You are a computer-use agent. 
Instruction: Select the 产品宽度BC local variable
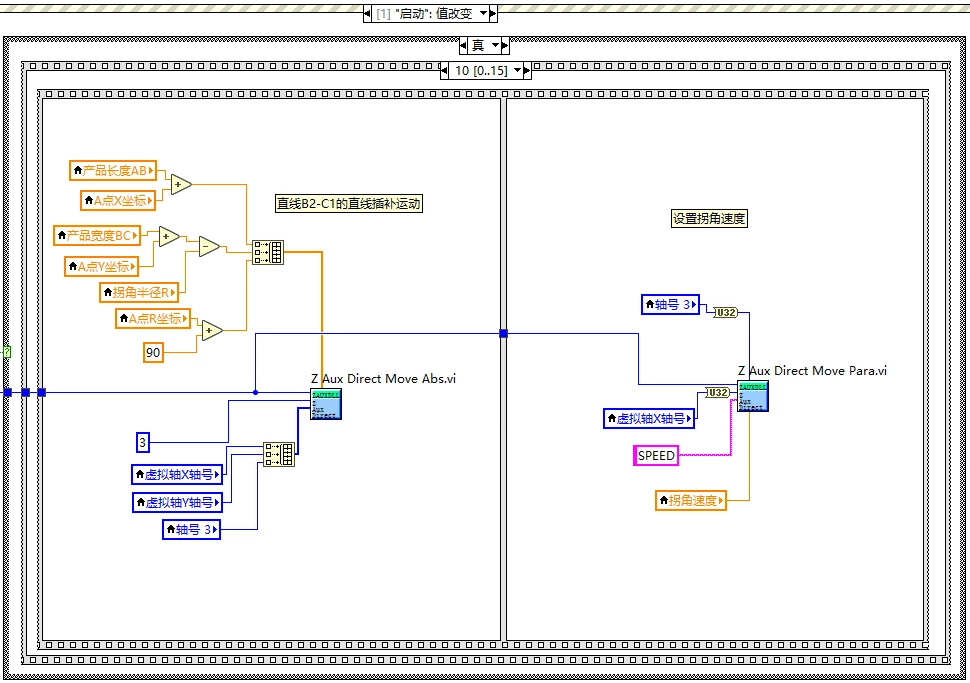97,235
